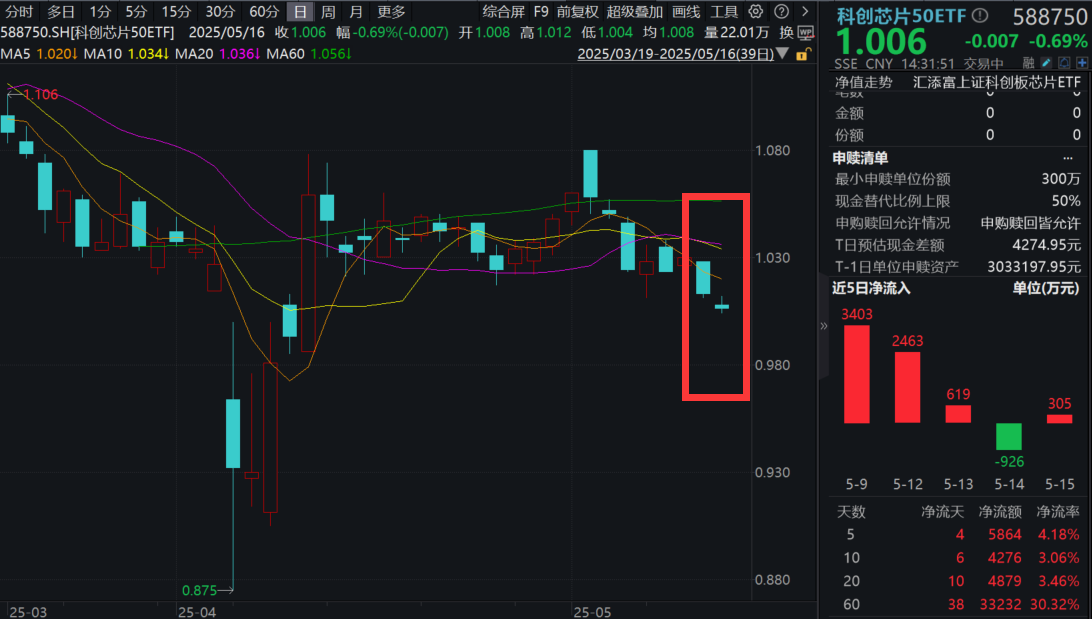Click the plus icon to add to watchlist
The height and width of the screenshot is (619, 1092).
click(1083, 62)
